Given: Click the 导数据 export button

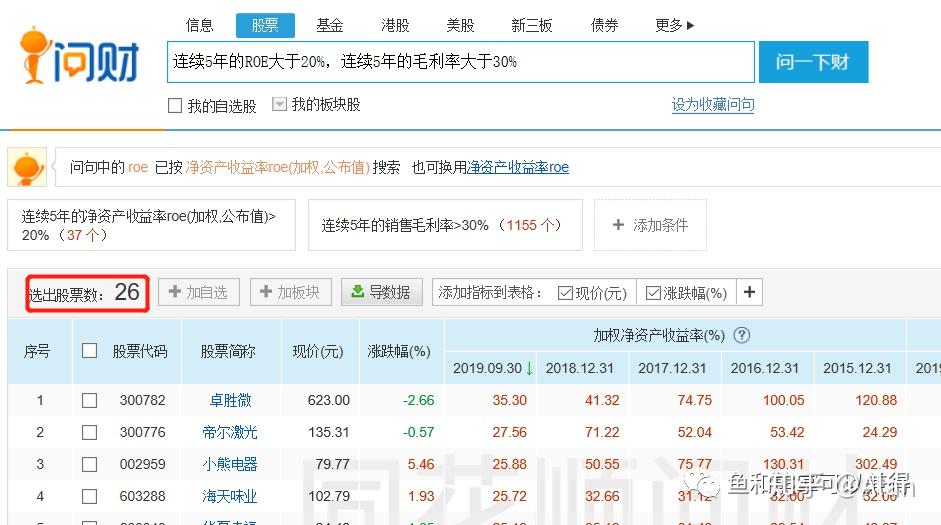Looking at the screenshot, I should click(x=382, y=292).
